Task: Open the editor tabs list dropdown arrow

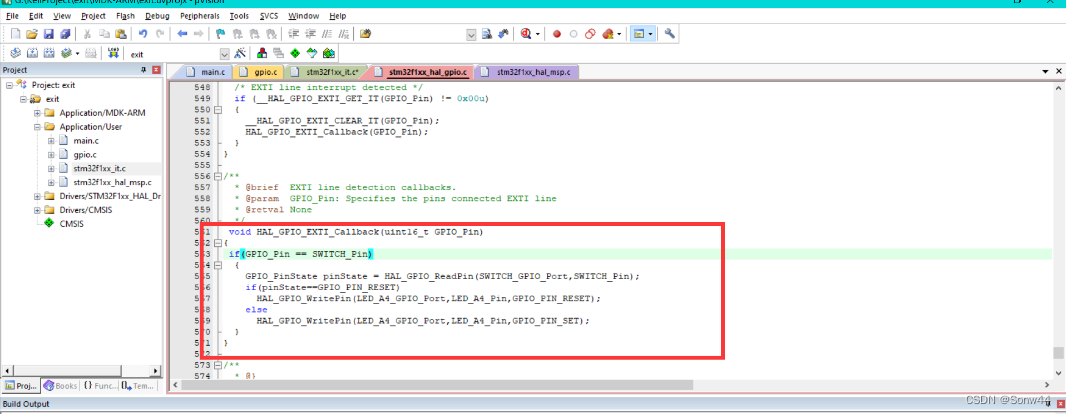Action: pyautogui.click(x=1046, y=71)
